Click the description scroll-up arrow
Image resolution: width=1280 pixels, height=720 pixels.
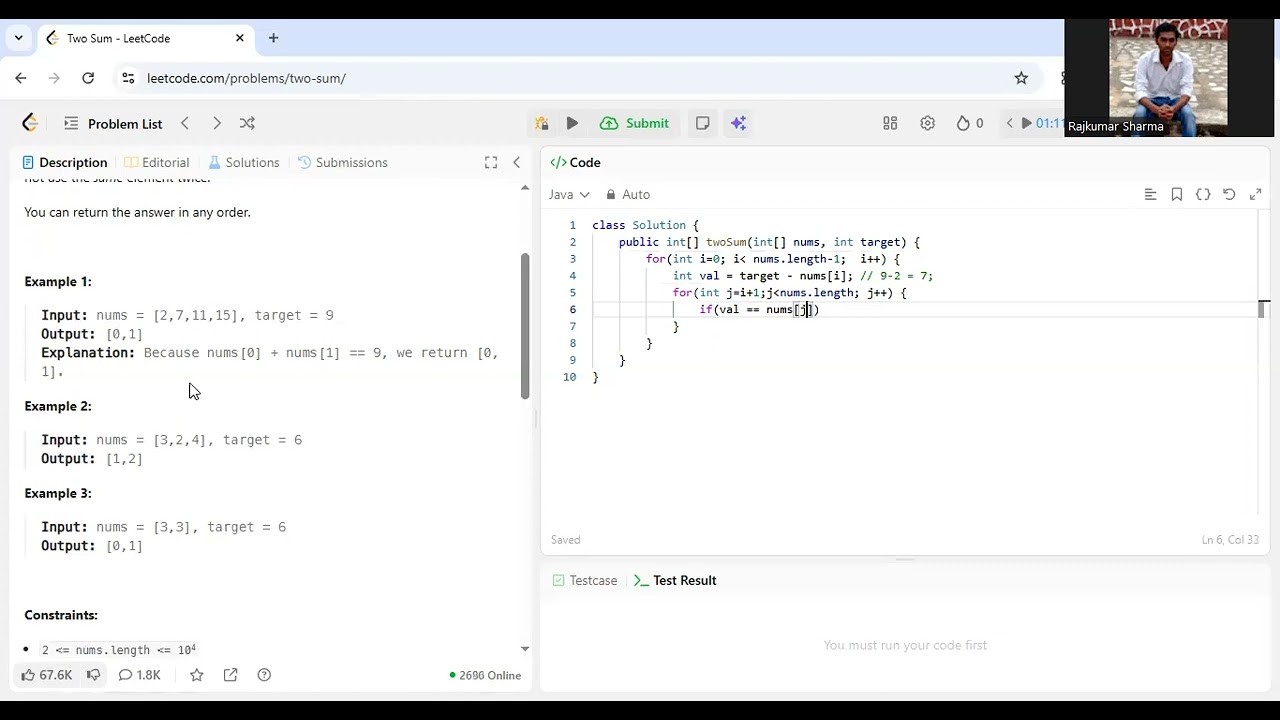click(x=525, y=188)
